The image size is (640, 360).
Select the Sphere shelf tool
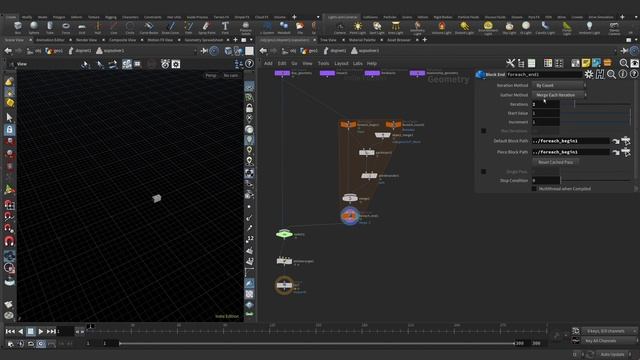[x=34, y=27]
